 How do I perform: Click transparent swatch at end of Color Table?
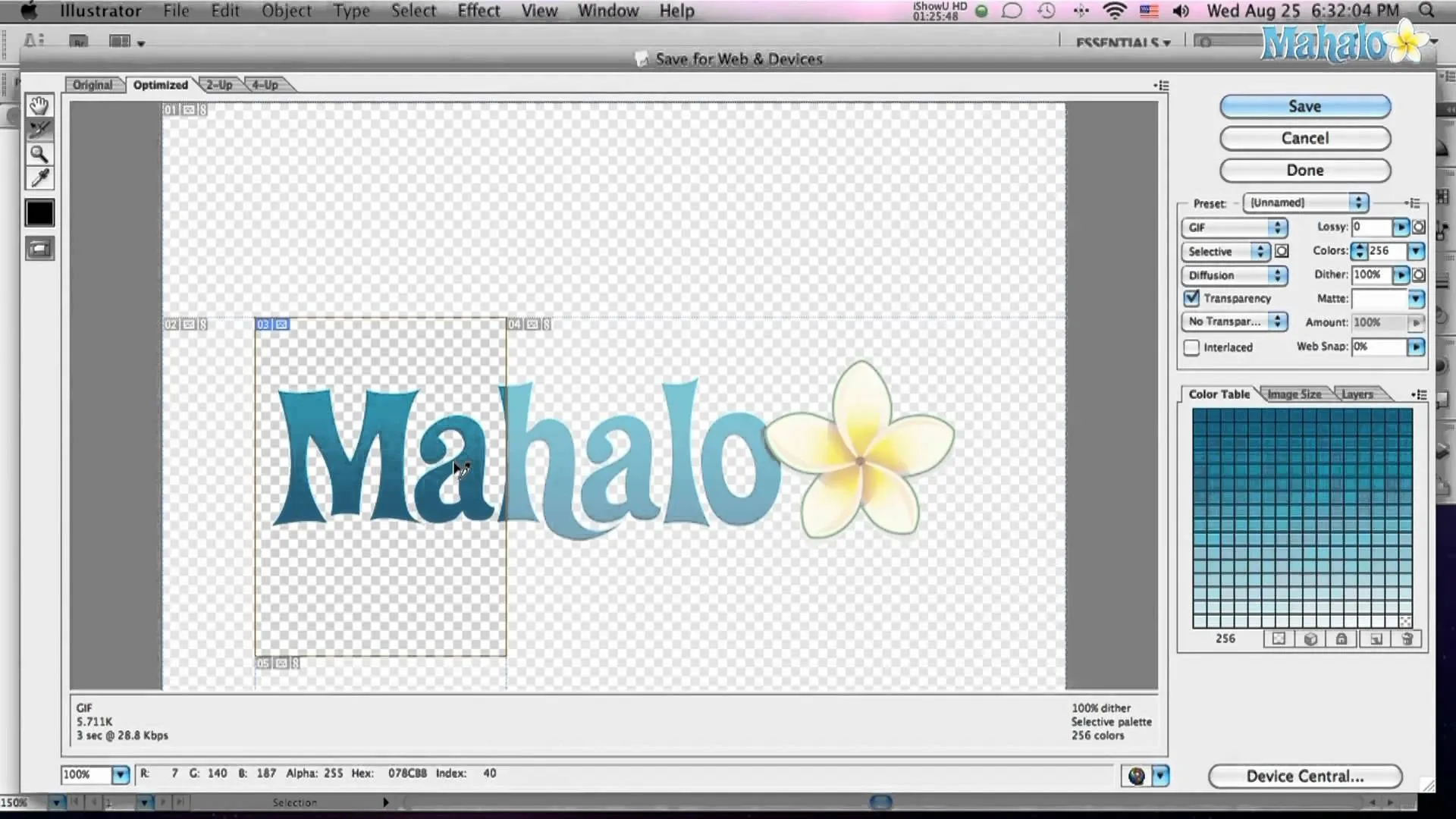click(x=1405, y=621)
